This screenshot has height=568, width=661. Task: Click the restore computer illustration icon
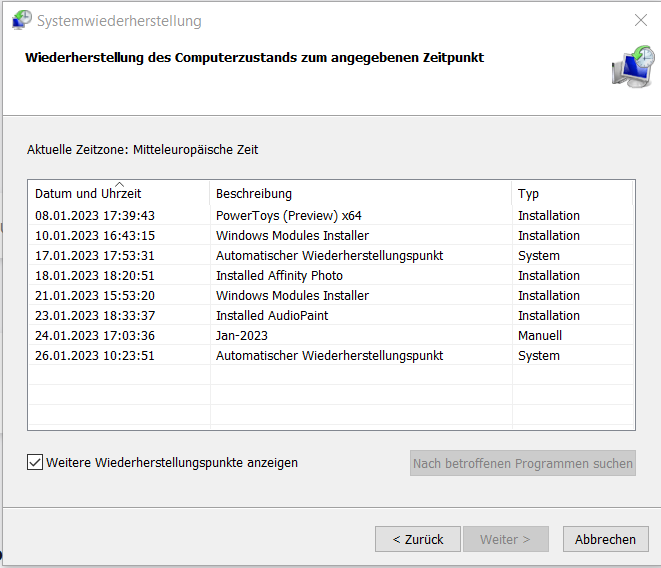(x=633, y=67)
